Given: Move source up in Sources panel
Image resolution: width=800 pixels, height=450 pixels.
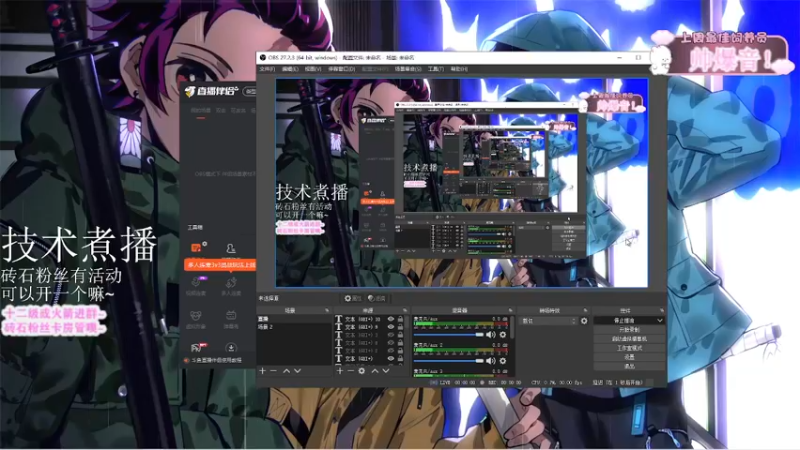Looking at the screenshot, I should [375, 371].
